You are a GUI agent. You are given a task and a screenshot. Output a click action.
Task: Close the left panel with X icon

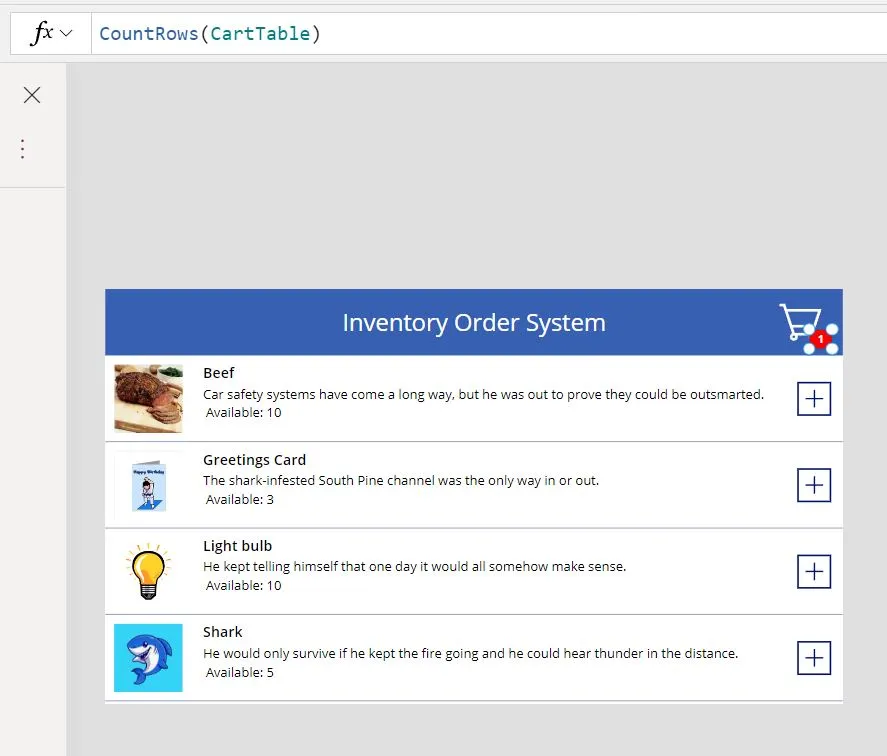[32, 95]
